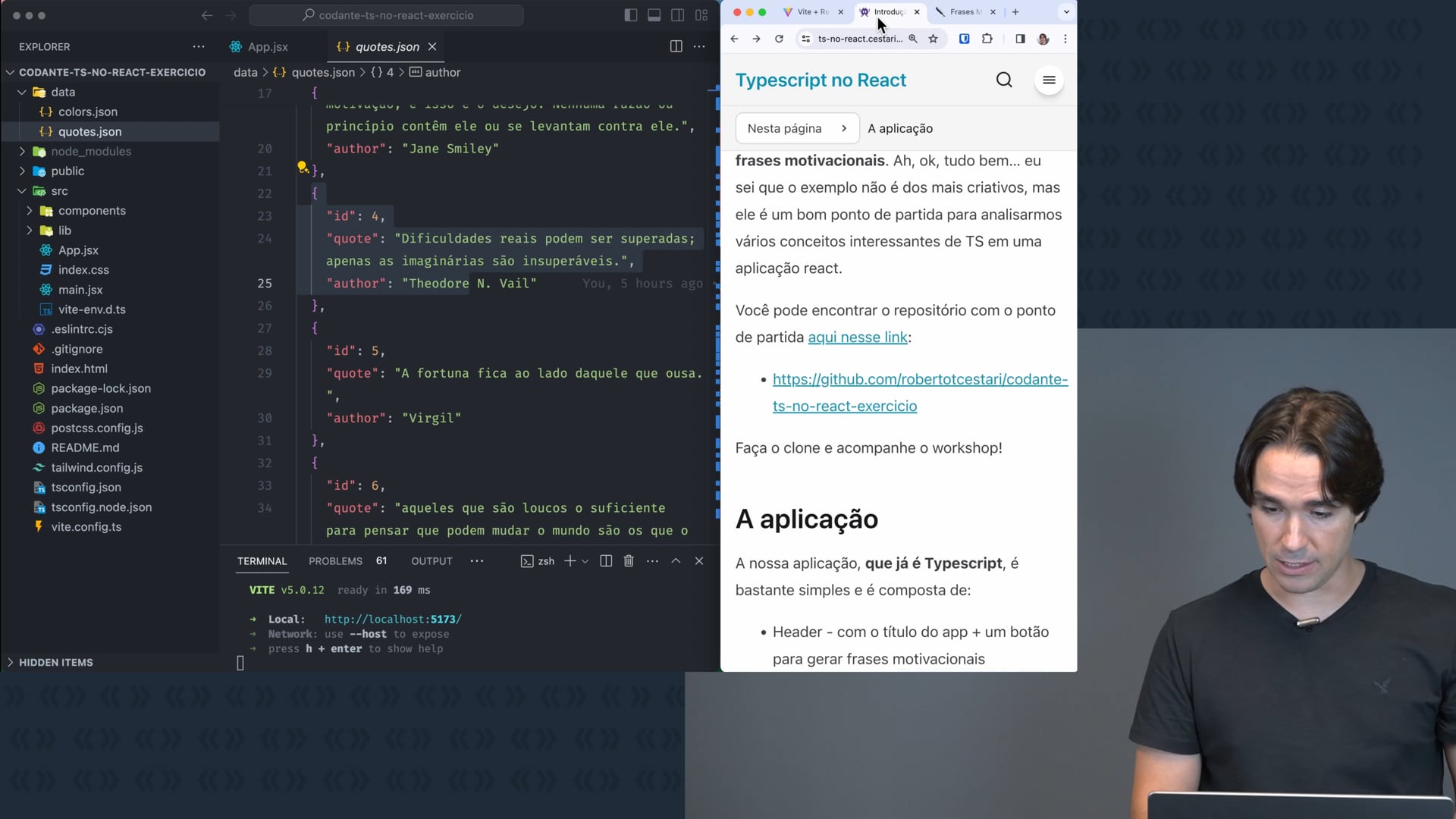Bookmark page with the star icon

(x=934, y=39)
